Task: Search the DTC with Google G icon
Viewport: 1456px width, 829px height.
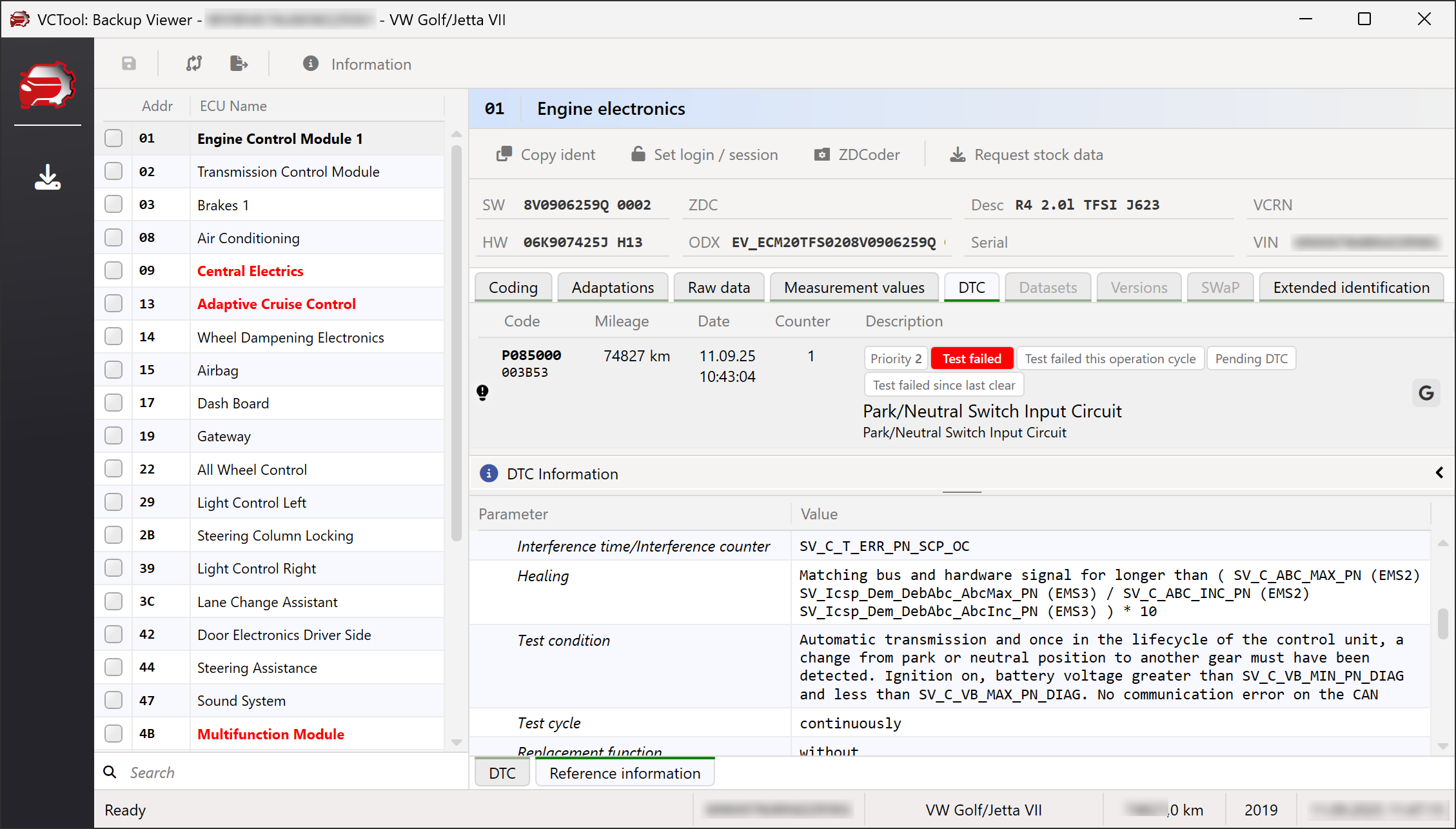Action: coord(1426,393)
